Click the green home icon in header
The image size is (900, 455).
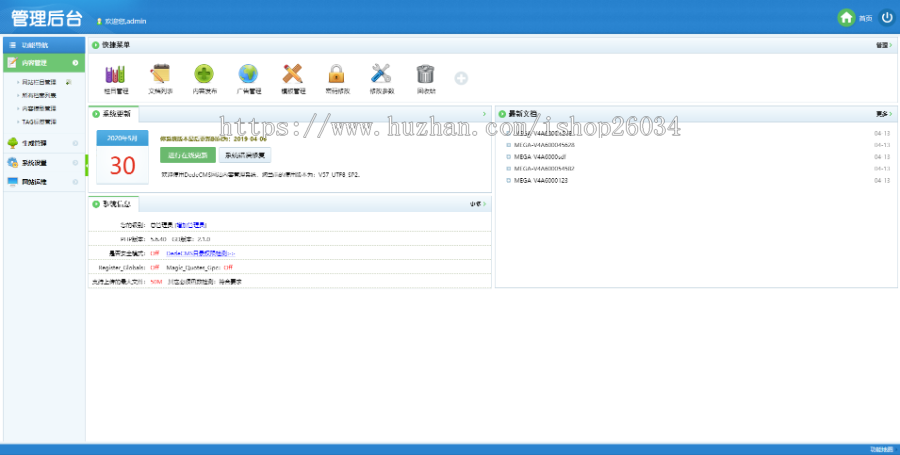point(846,18)
